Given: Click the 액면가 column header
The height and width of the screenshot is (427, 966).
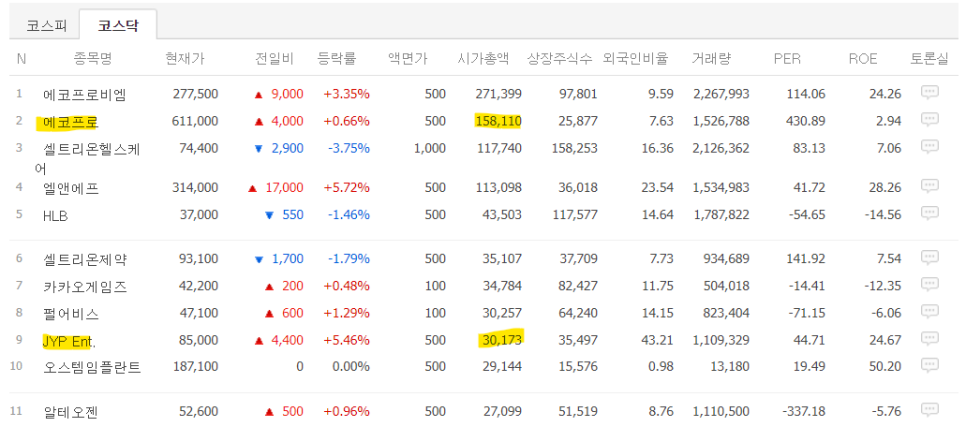Looking at the screenshot, I should 407,59.
